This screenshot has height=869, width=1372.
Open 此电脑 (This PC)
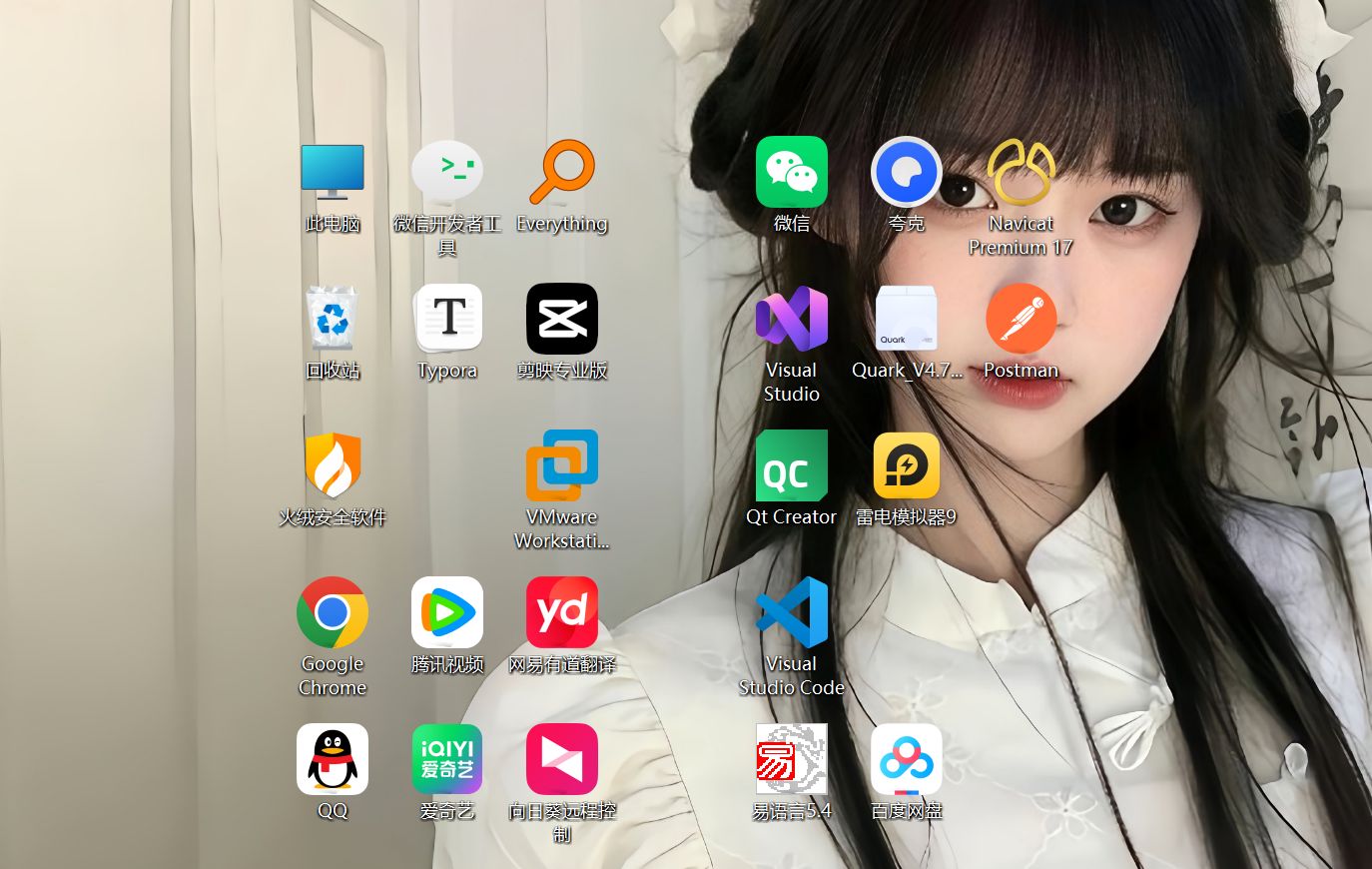pos(333,171)
